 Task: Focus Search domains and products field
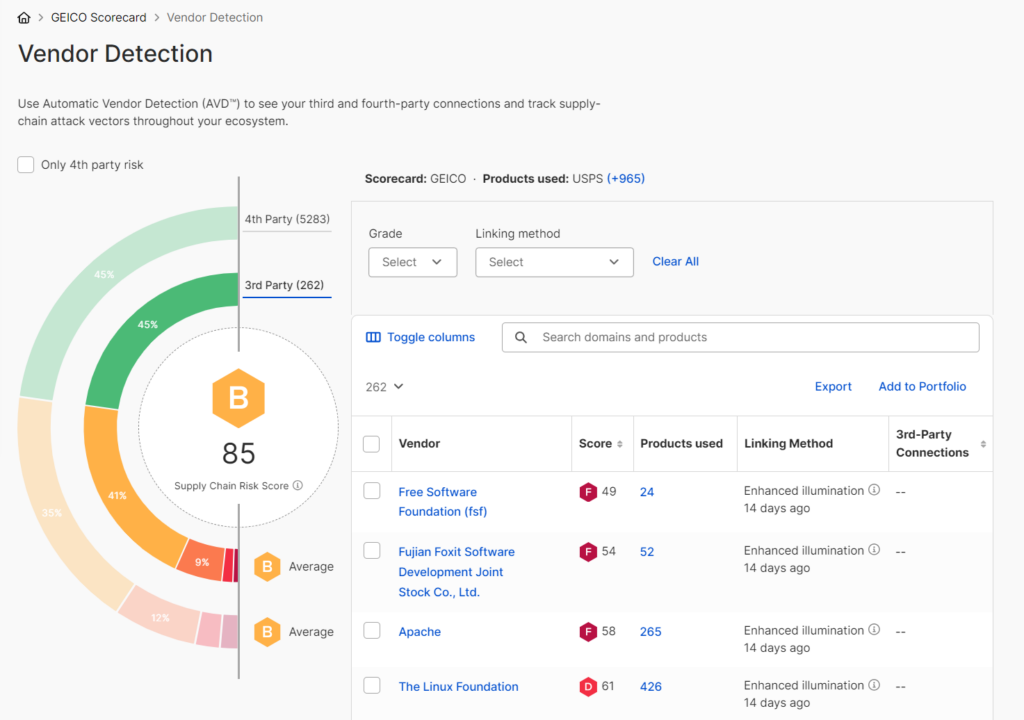741,337
